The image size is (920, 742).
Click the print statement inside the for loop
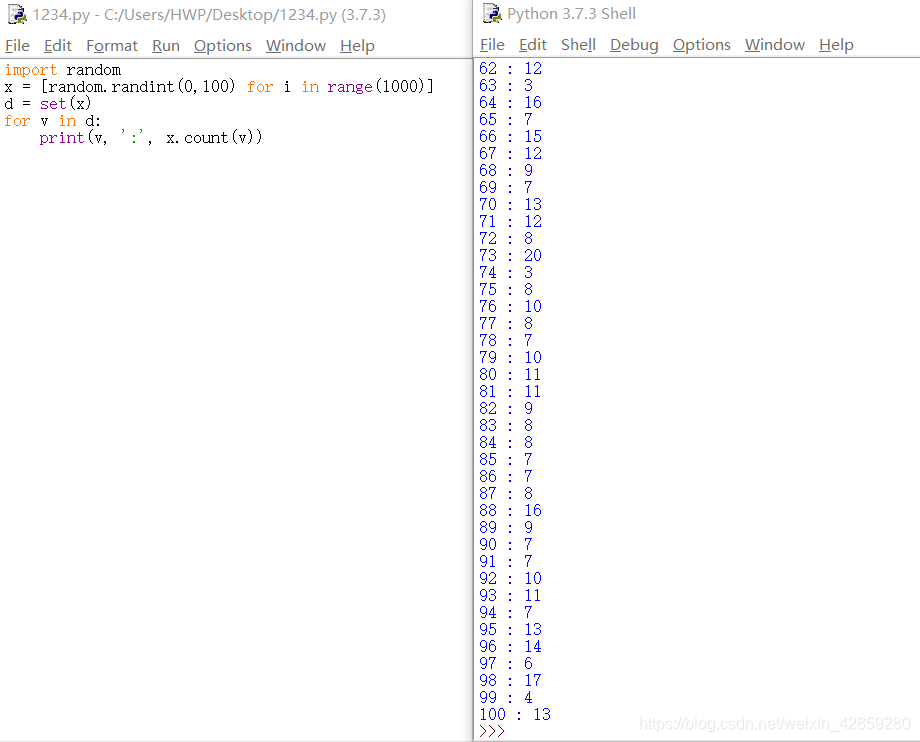tap(135, 137)
